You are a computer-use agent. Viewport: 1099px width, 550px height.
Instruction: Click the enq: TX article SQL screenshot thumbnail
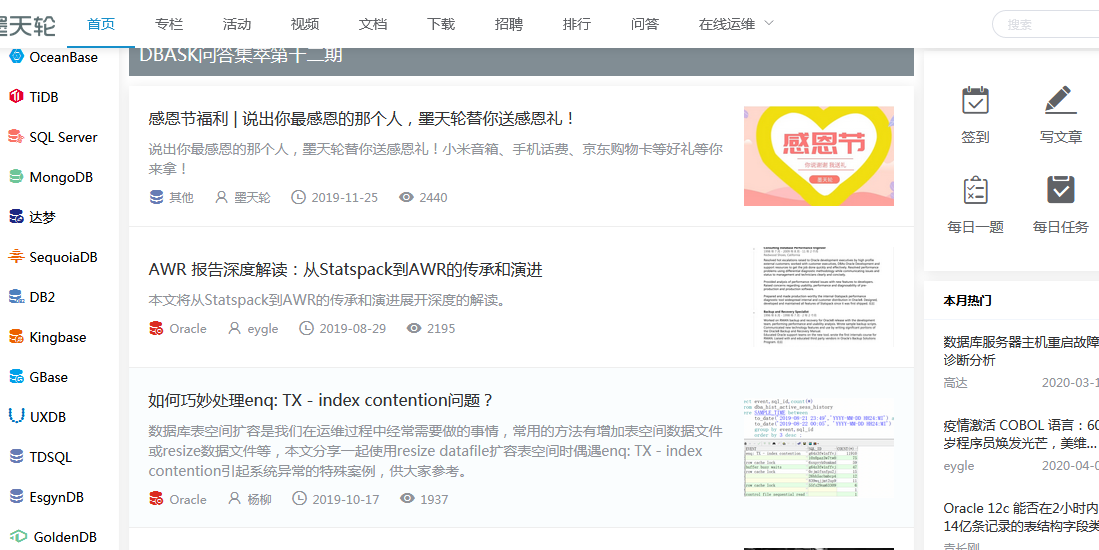[x=819, y=448]
